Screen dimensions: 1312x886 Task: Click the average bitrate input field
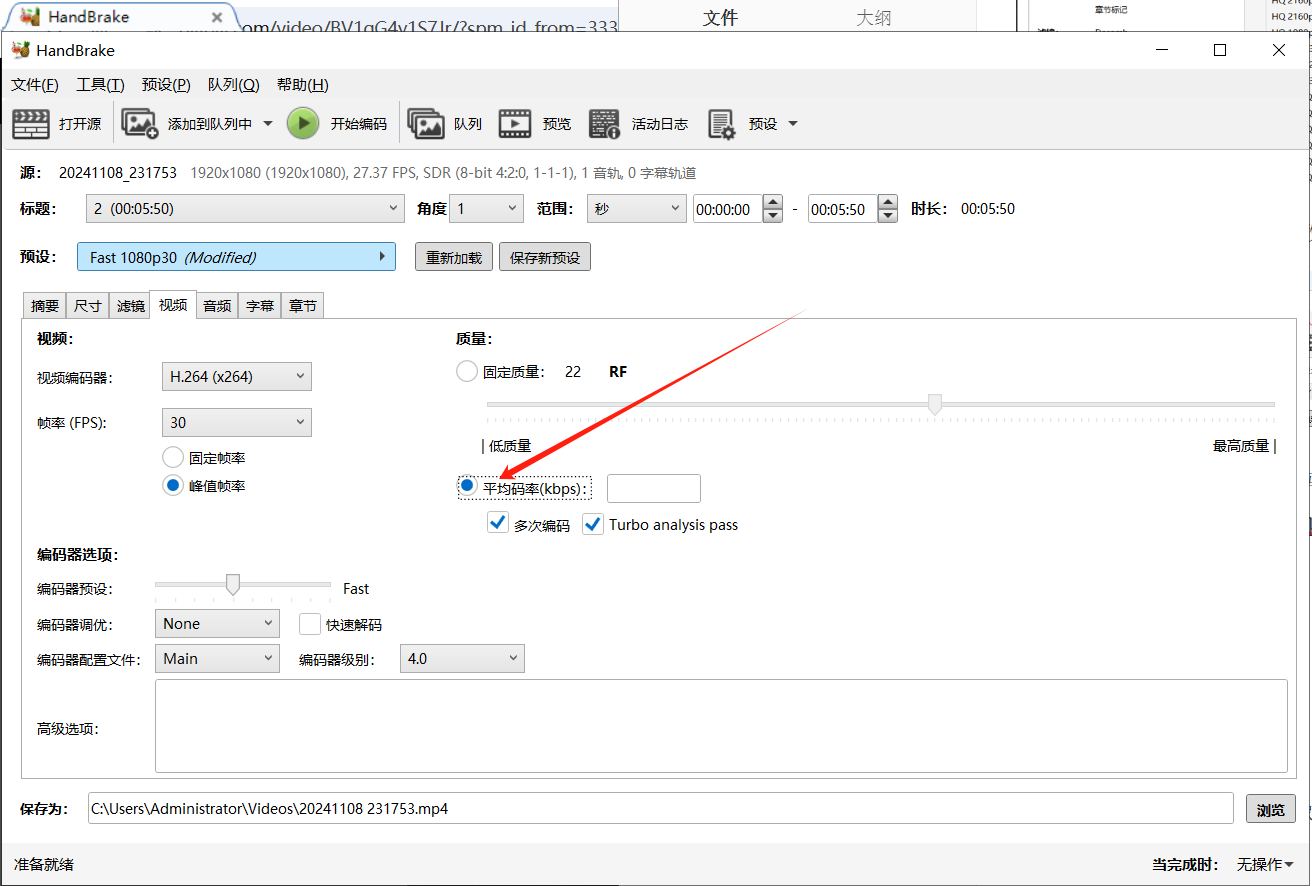(x=654, y=488)
